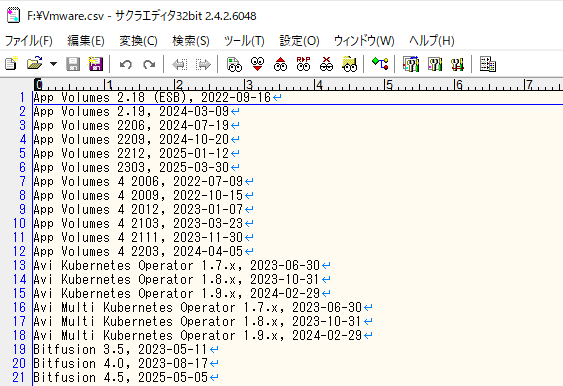Viewport: 563px width, 386px height.
Task: Open the 編集(E) menu
Action: [x=86, y=41]
